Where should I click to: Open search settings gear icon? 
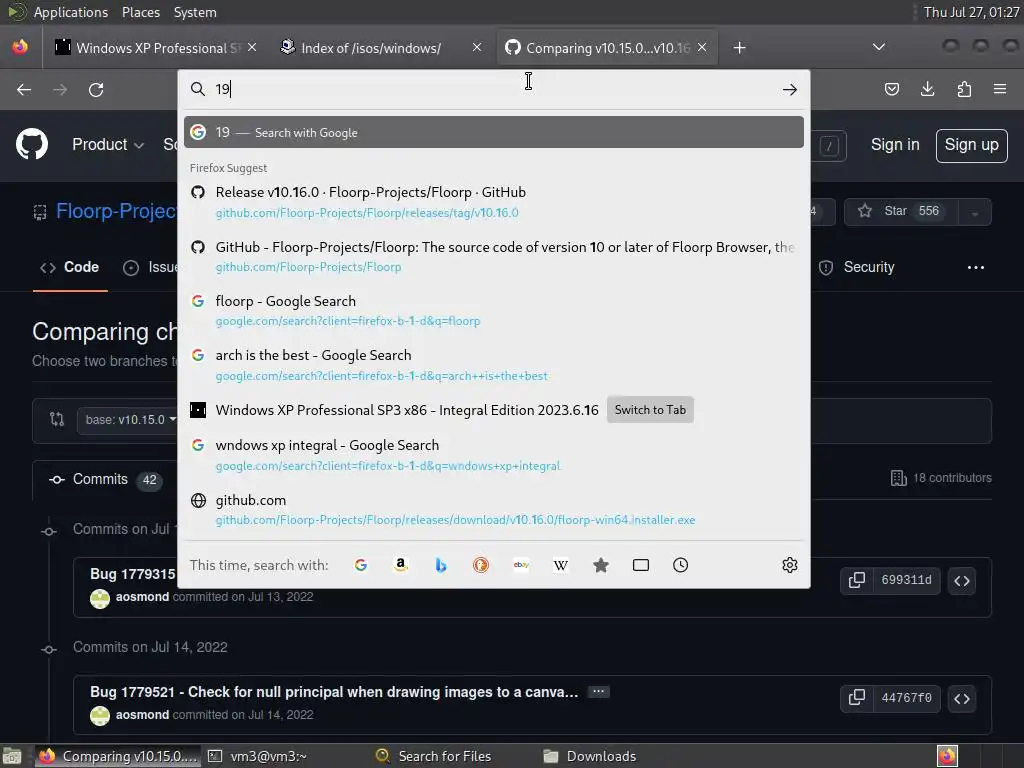pyautogui.click(x=790, y=565)
